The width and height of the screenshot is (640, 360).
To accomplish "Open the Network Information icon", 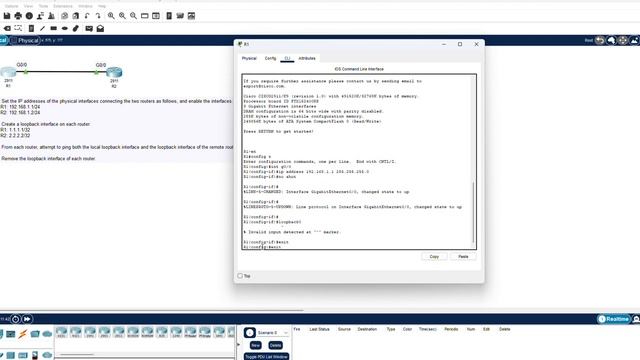I will pos(29,16).
